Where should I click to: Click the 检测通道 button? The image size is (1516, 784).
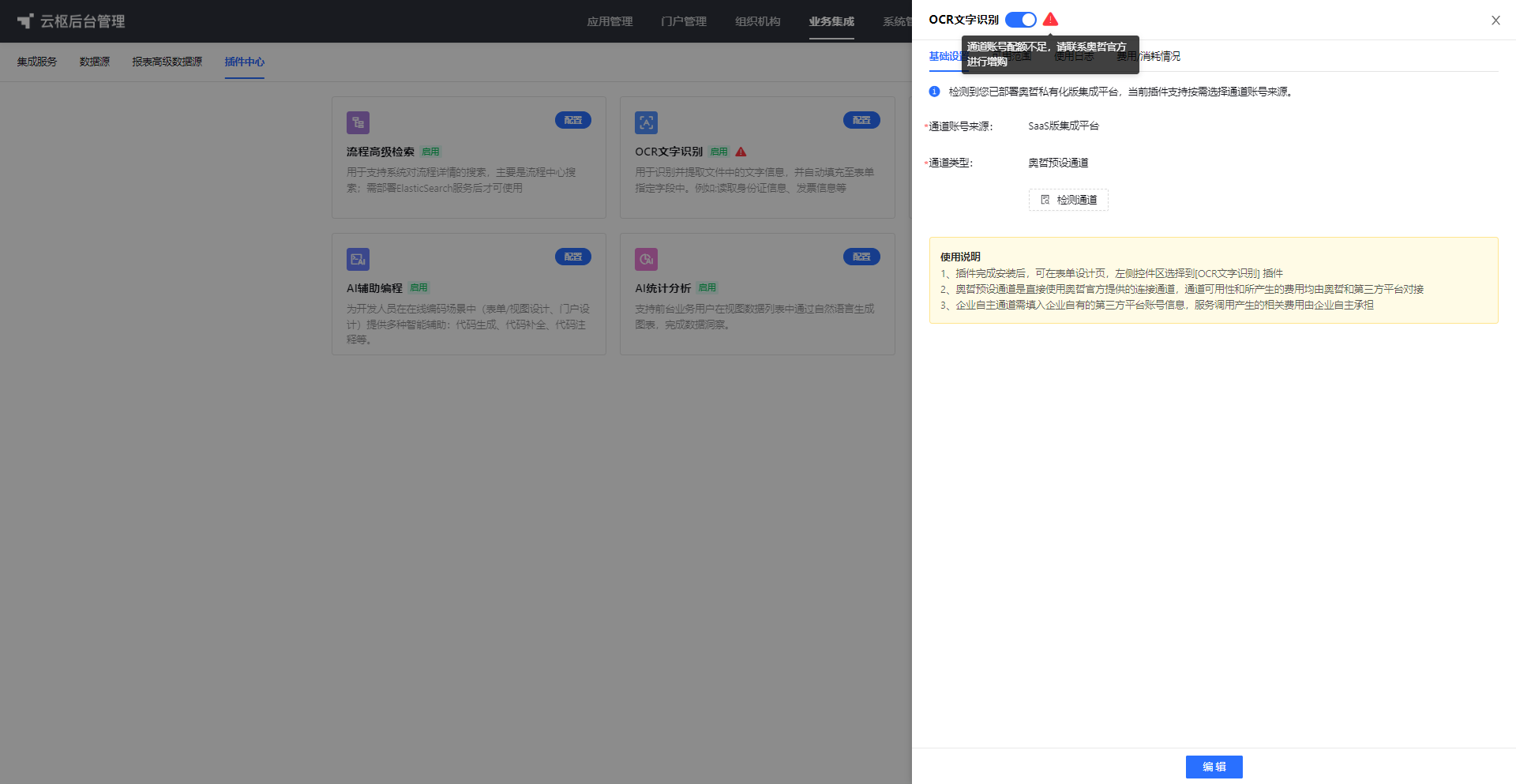click(1068, 200)
